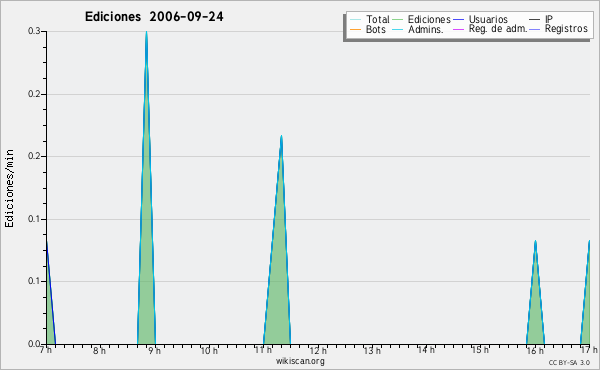Click the '10 h' x-axis label
The width and height of the screenshot is (600, 370).
[x=209, y=350]
